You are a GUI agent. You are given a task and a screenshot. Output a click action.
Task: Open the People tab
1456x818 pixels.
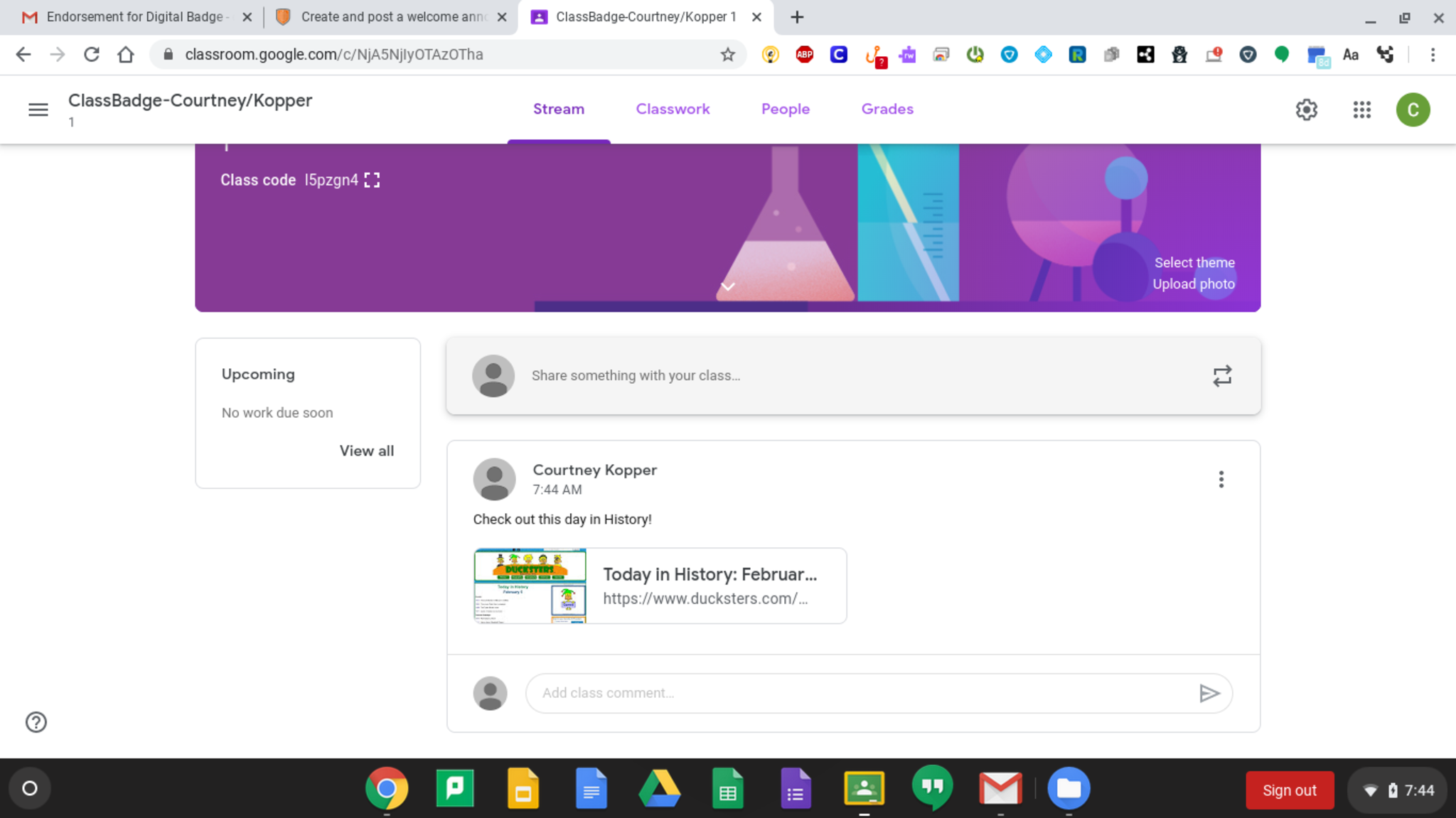(x=785, y=109)
